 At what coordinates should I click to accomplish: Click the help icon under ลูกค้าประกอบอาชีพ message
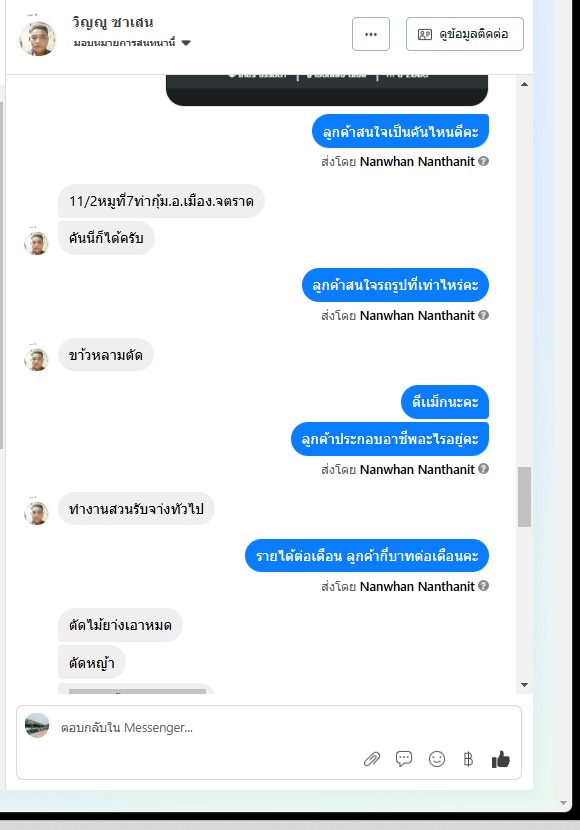483,468
